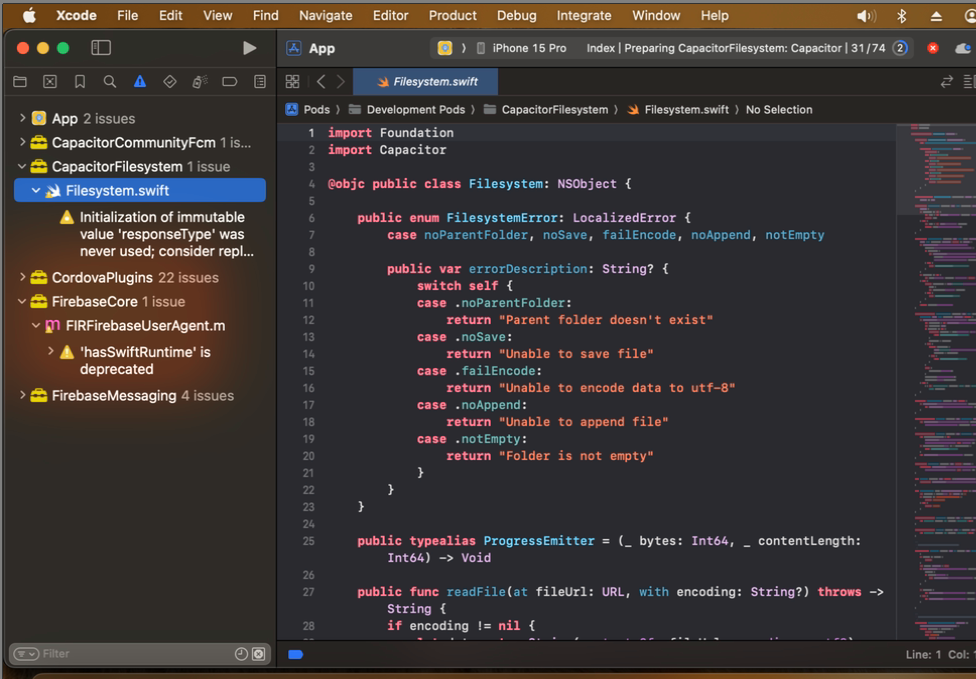
Task: Select the Filesystem.swift row in issue navigator
Action: (140, 190)
